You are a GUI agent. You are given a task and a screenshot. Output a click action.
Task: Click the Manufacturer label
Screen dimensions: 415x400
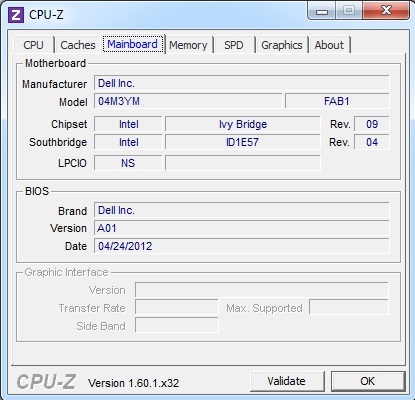pos(54,84)
